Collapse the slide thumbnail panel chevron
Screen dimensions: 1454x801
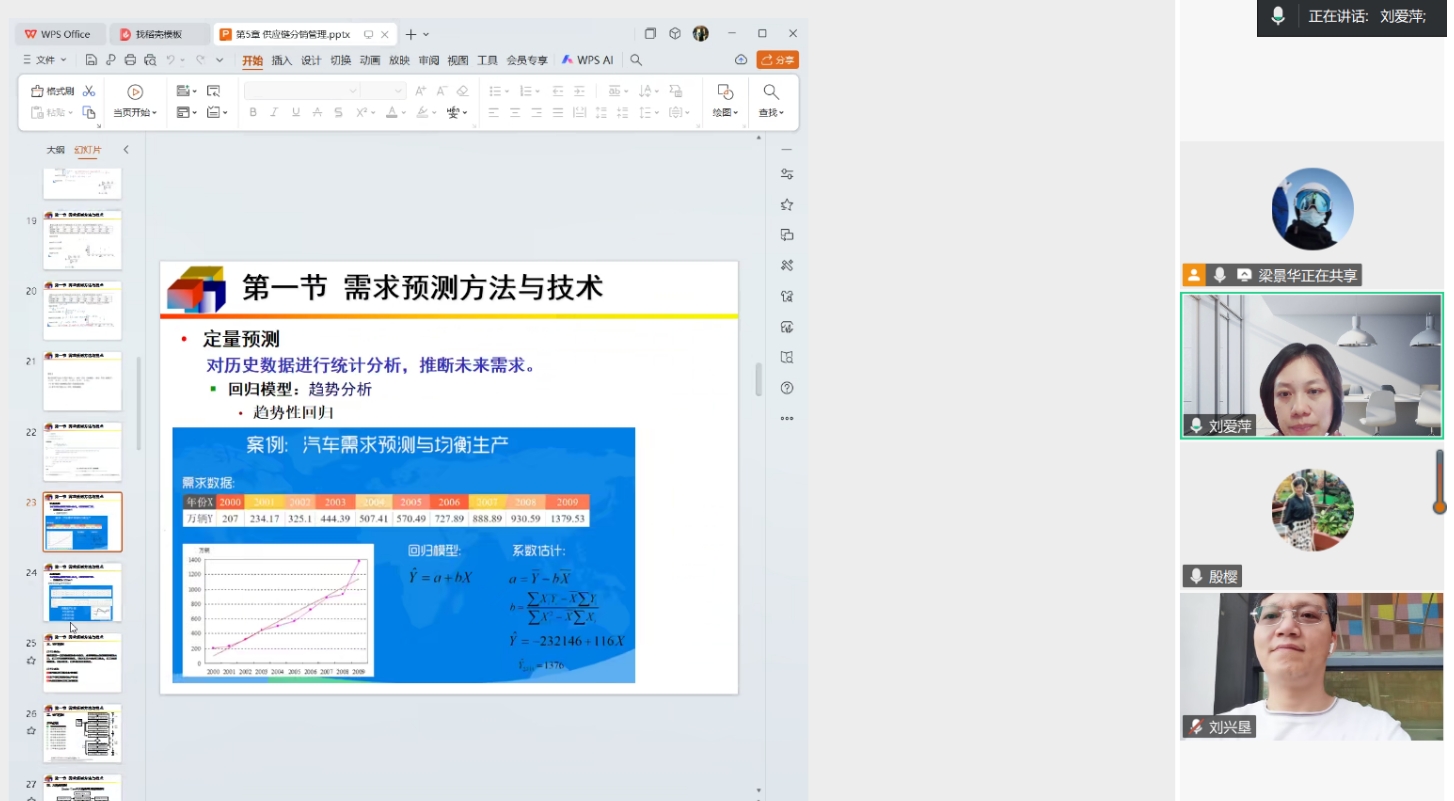point(126,150)
